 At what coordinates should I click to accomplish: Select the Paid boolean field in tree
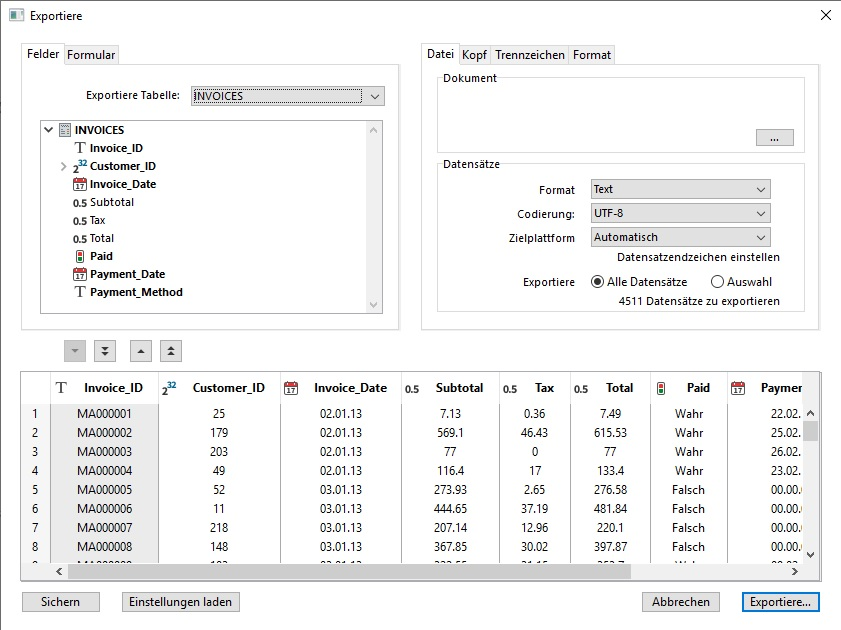pyautogui.click(x=101, y=256)
